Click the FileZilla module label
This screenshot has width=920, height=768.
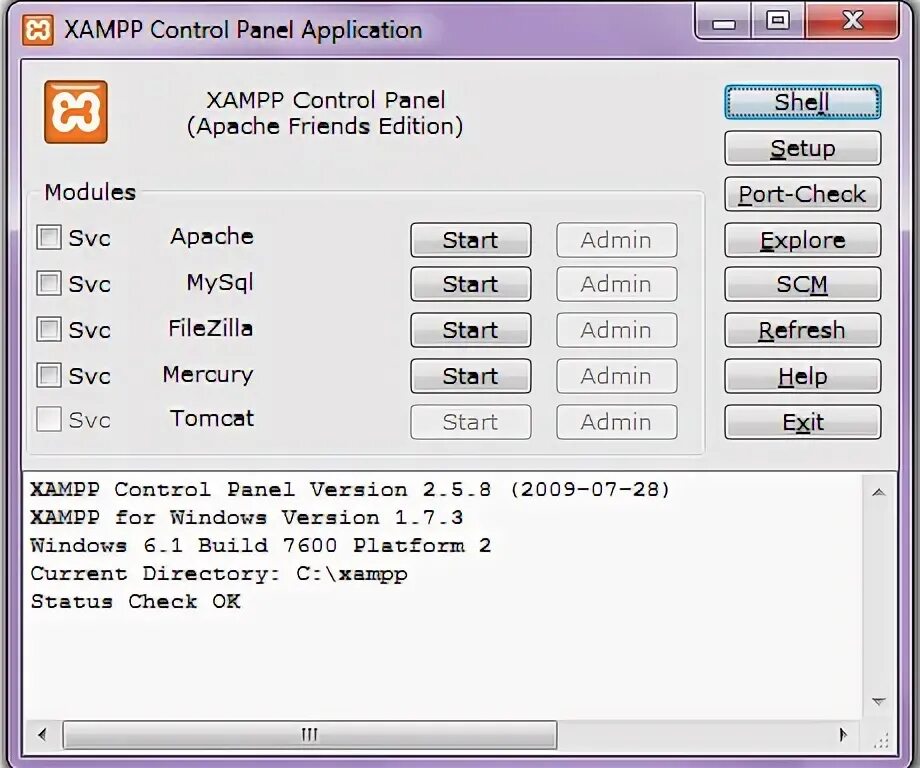211,328
